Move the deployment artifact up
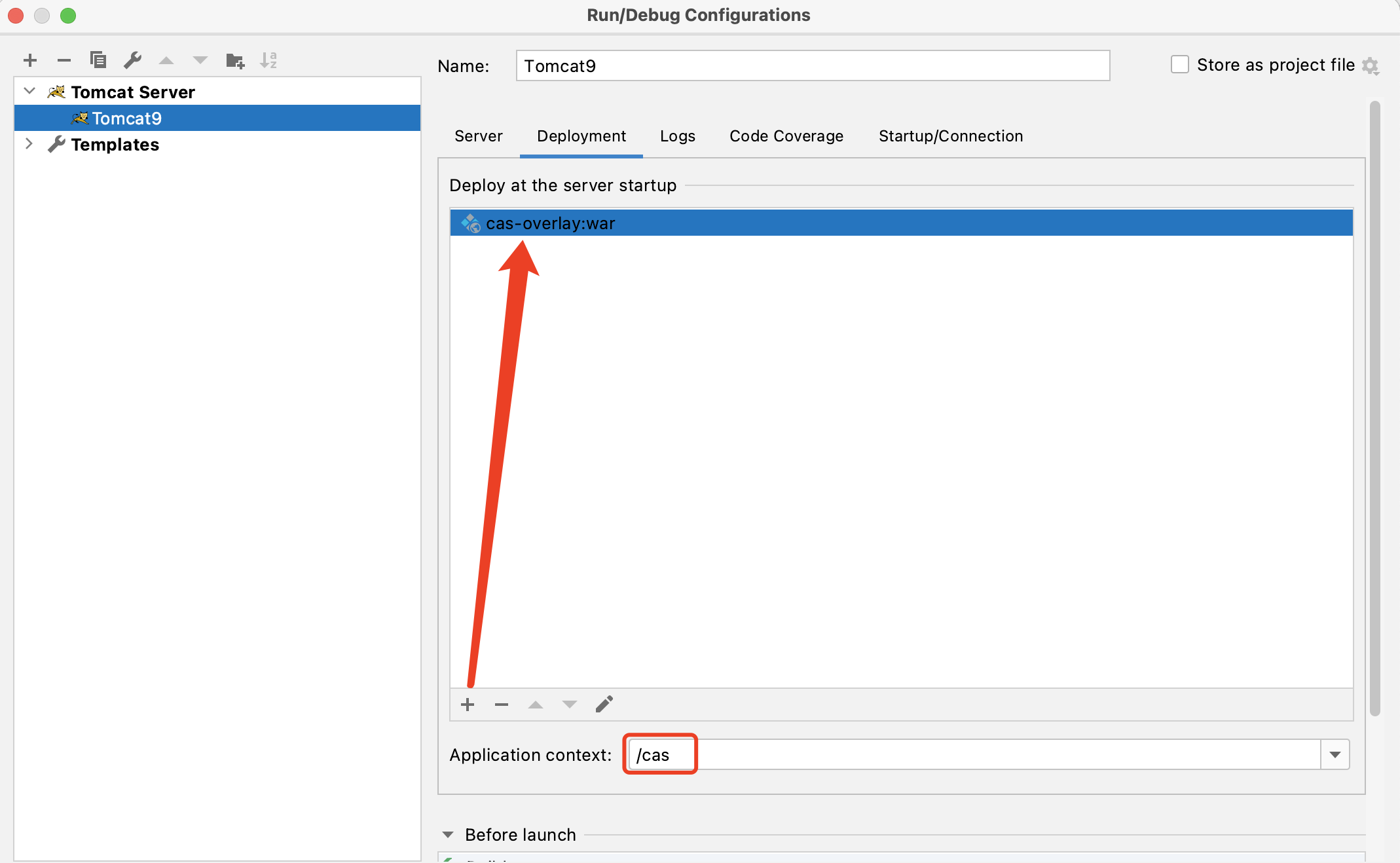 (x=536, y=705)
